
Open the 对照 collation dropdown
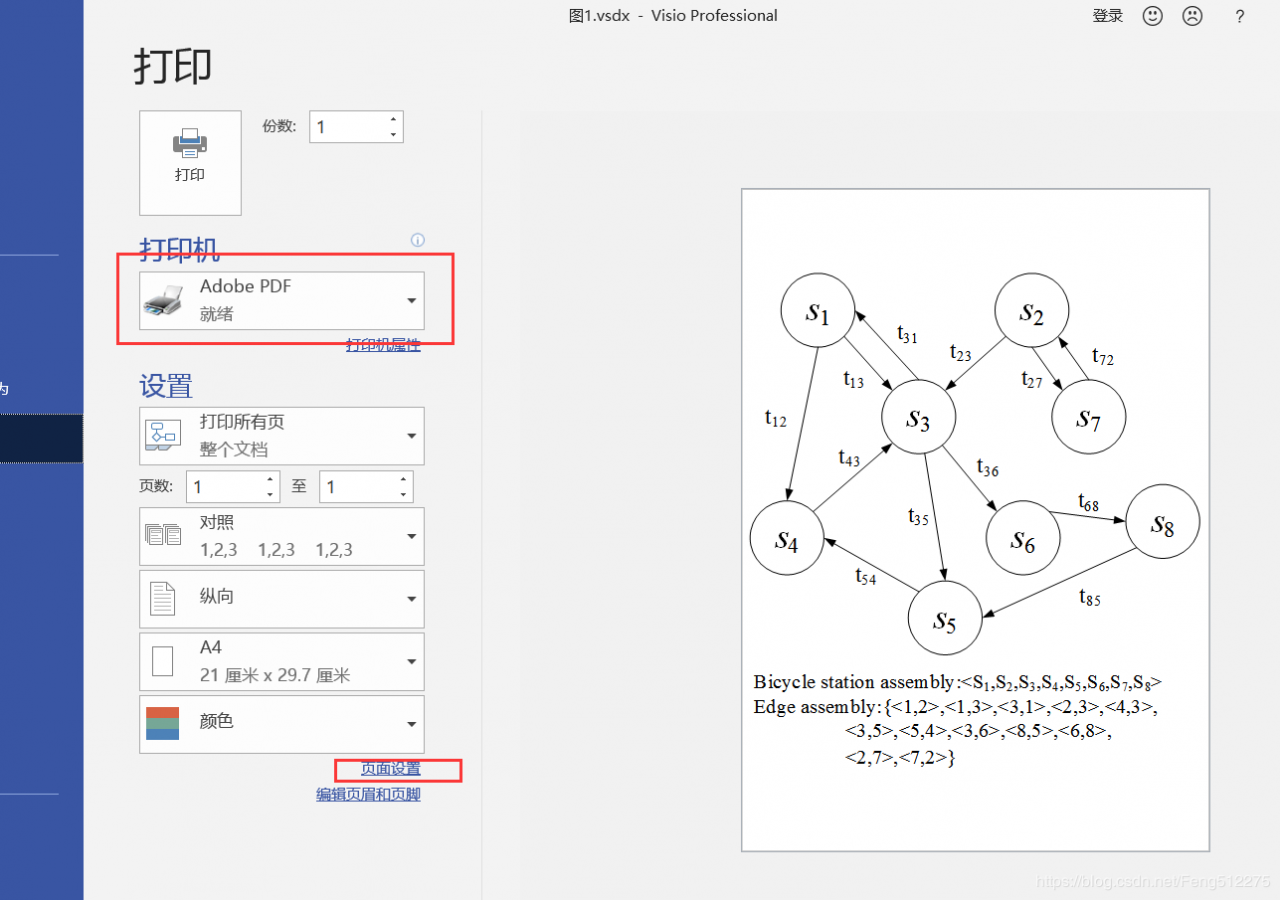[x=282, y=536]
